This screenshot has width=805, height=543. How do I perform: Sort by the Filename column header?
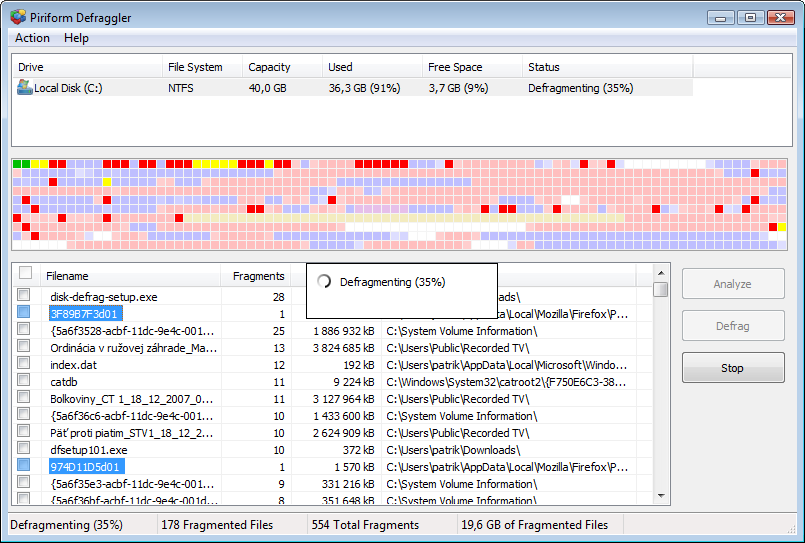coord(131,276)
